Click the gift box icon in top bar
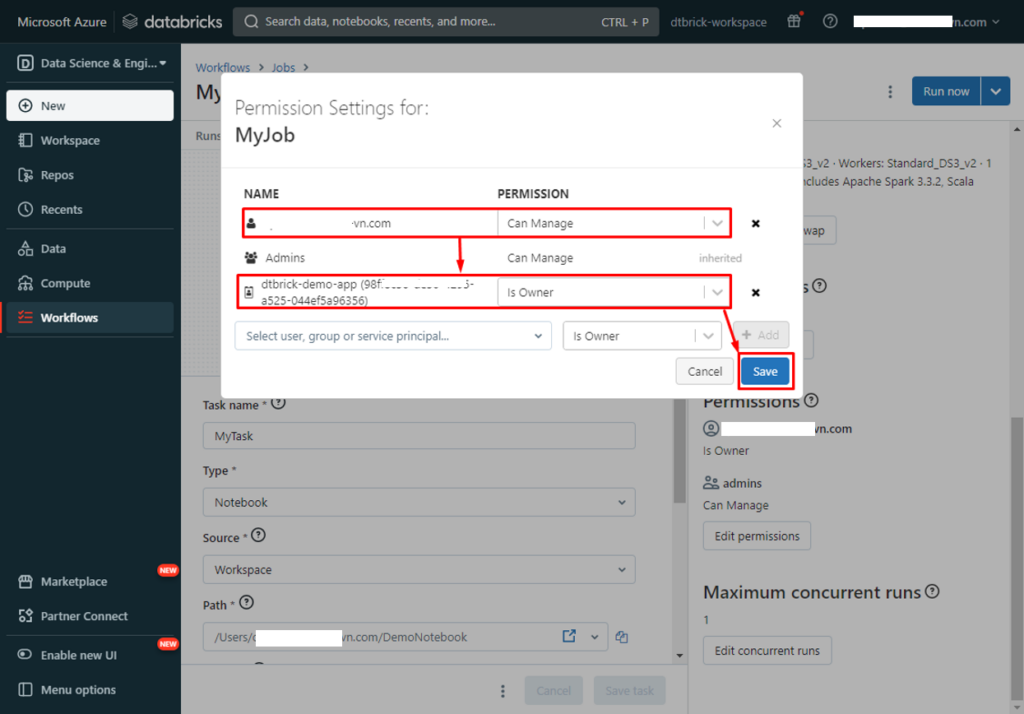This screenshot has width=1024, height=714. [x=794, y=22]
